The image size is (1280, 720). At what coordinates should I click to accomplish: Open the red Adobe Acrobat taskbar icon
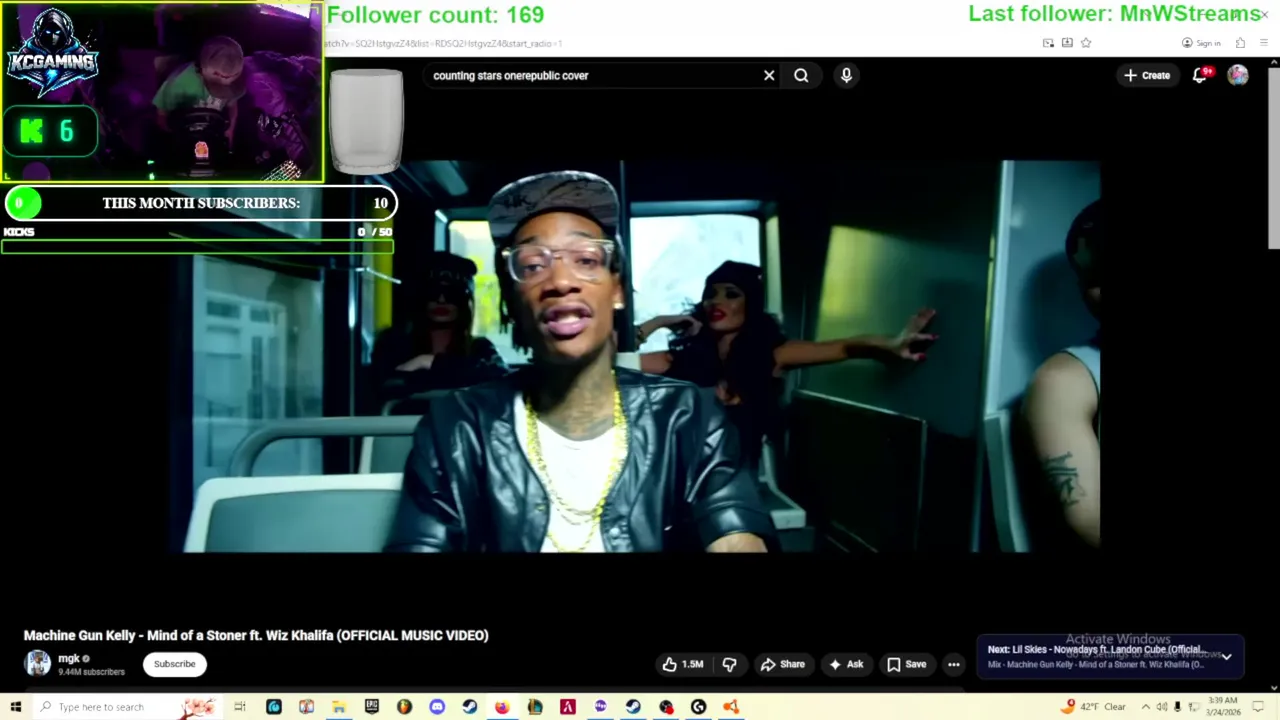567,707
